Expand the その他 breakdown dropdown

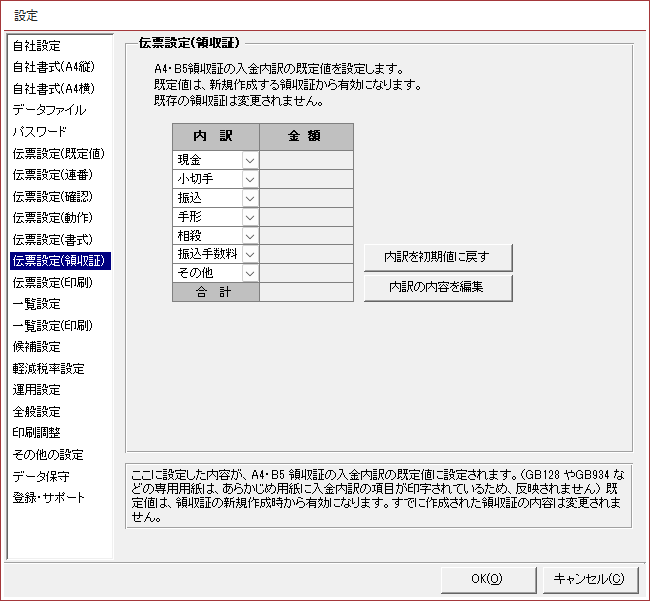pos(250,273)
